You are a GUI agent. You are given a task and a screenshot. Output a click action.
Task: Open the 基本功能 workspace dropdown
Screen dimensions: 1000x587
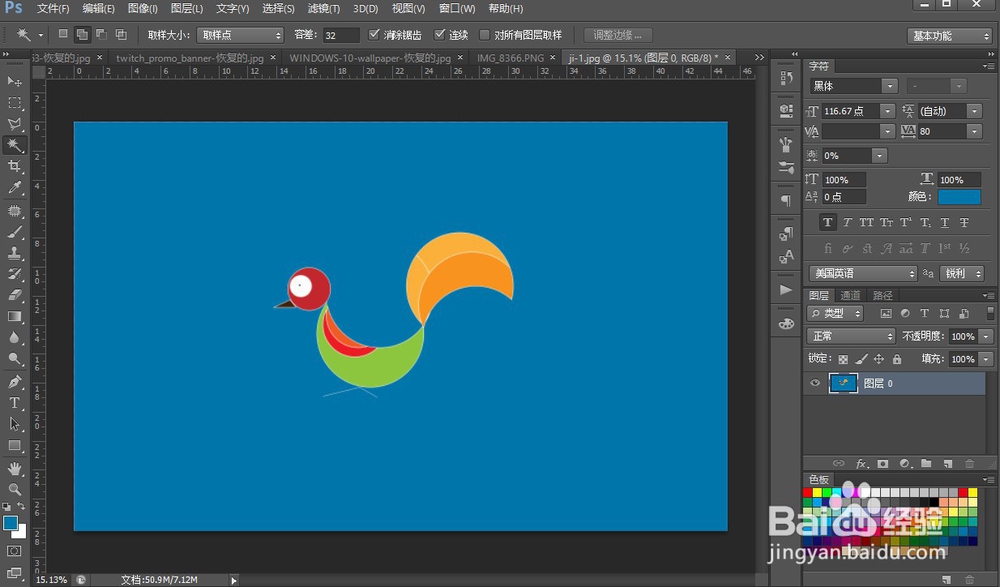[x=950, y=36]
